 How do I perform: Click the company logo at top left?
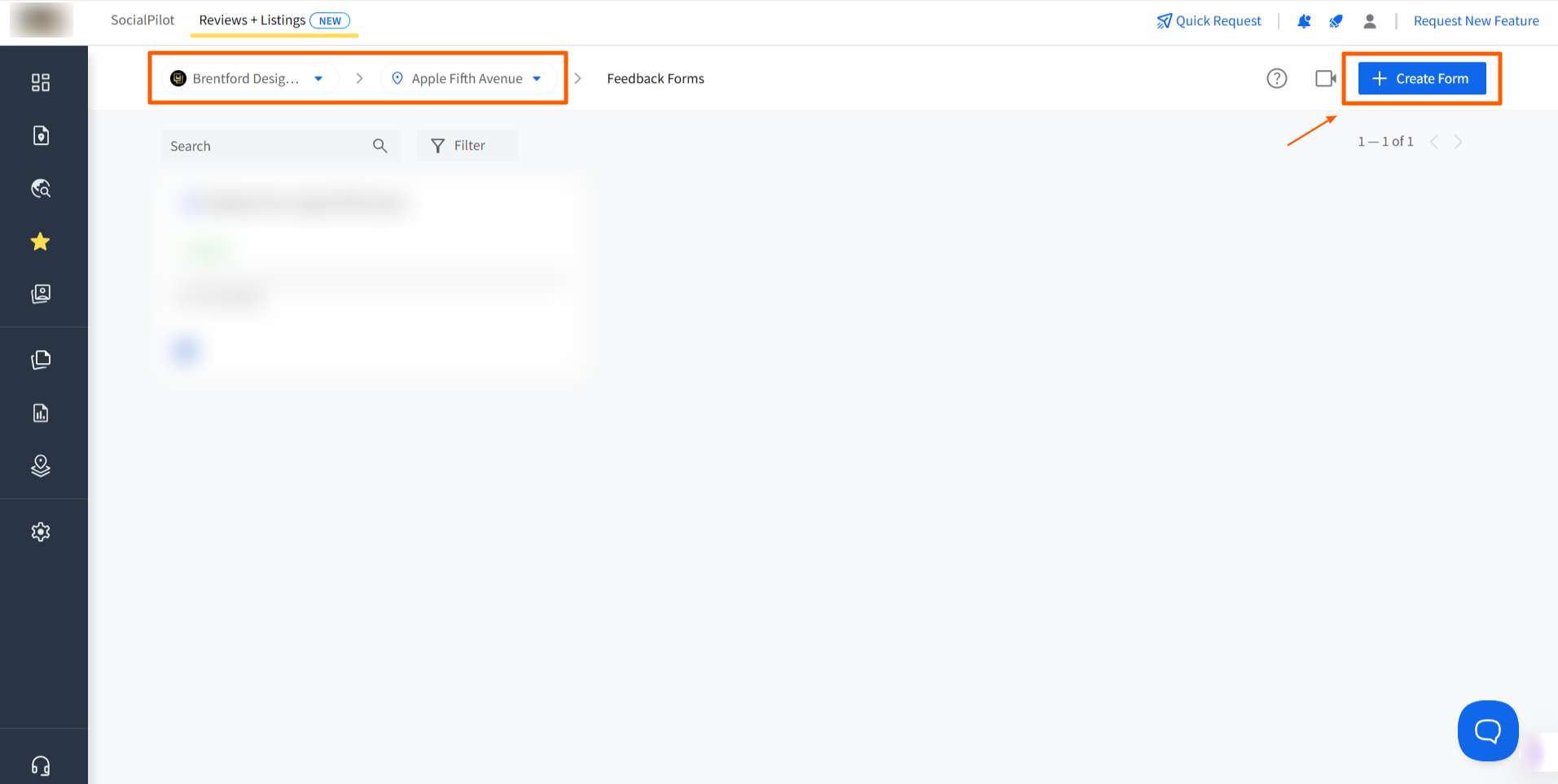point(42,20)
